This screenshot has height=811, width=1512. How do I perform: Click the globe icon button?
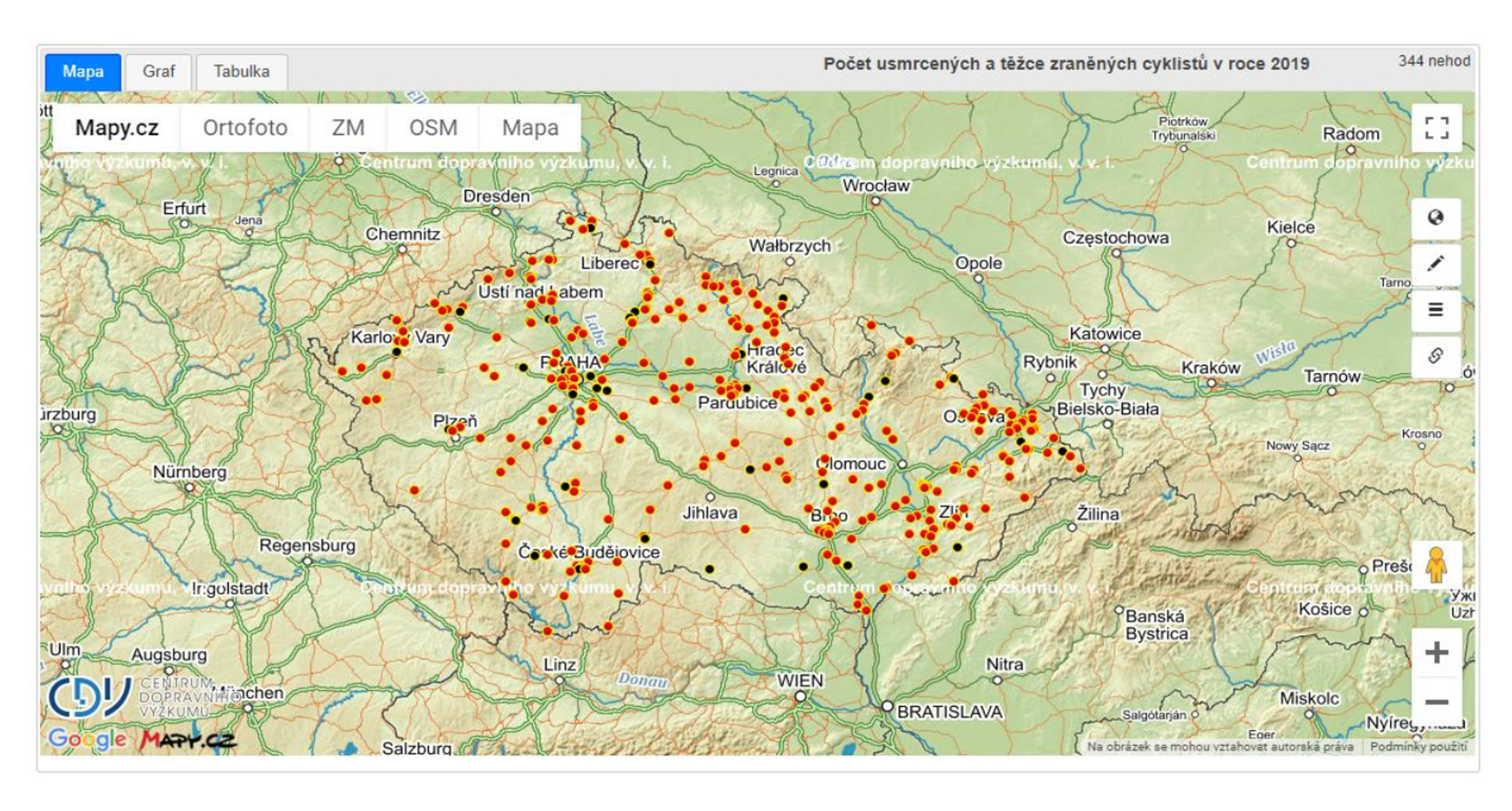coord(1436,218)
